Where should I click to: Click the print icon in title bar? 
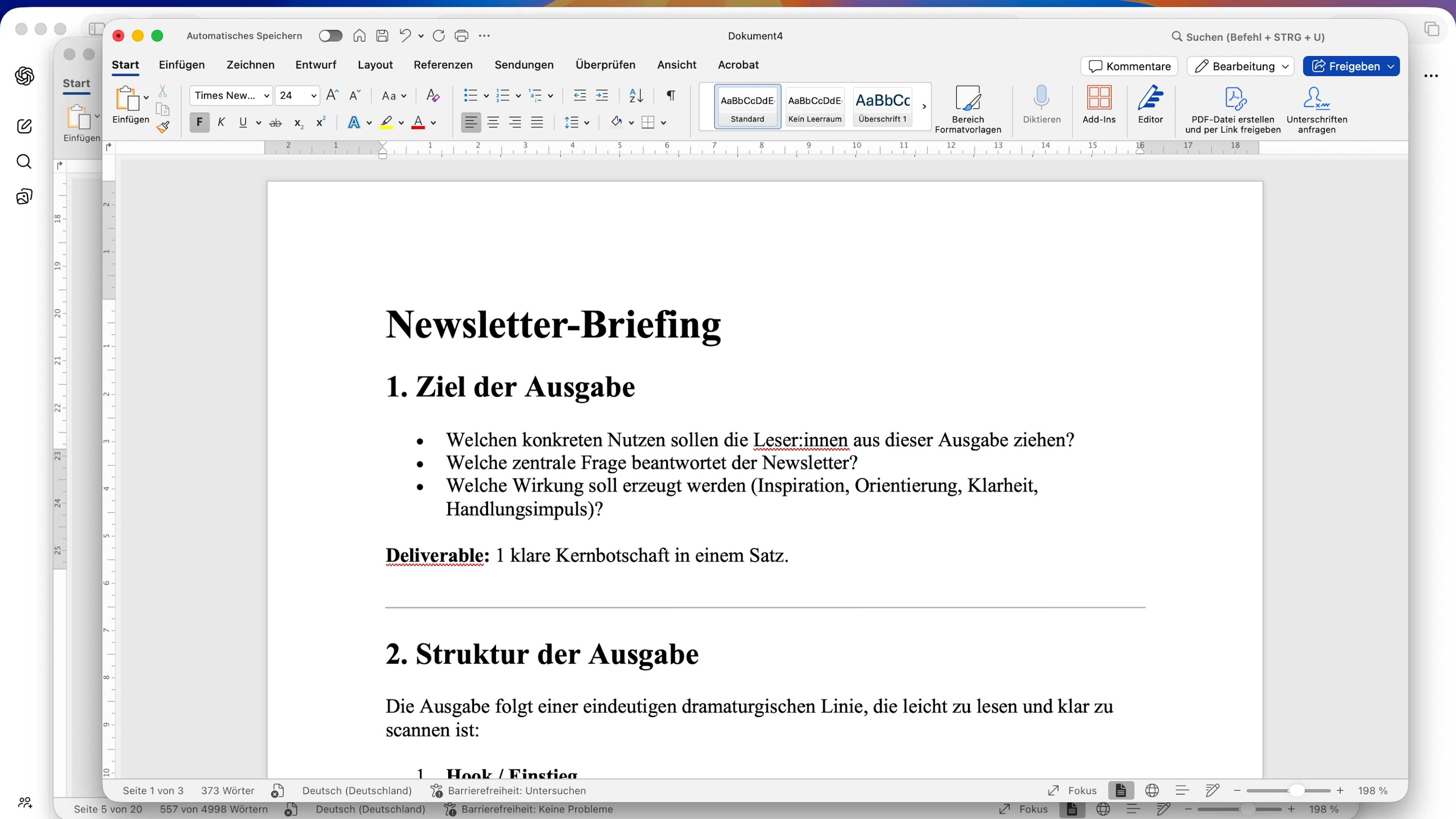point(461,36)
